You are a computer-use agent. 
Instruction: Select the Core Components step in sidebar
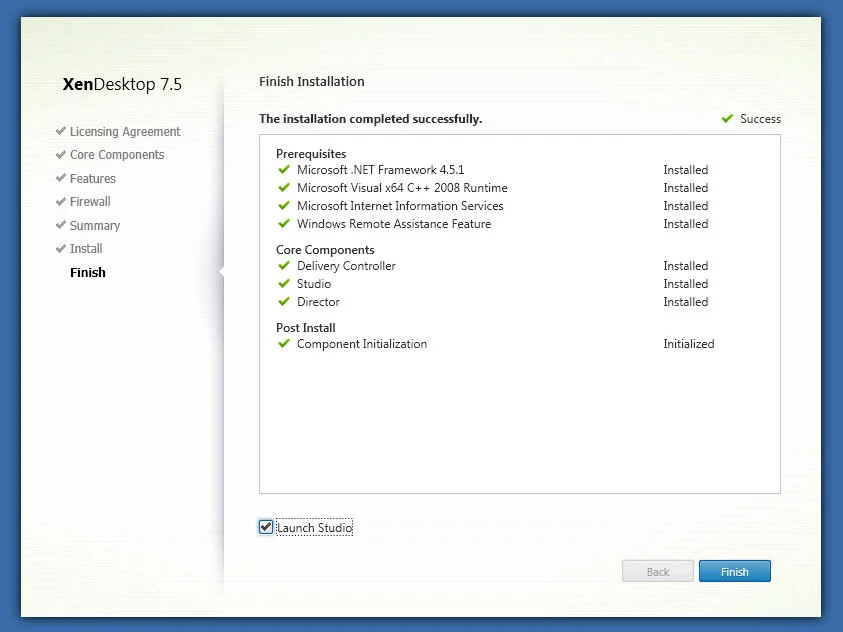[117, 155]
